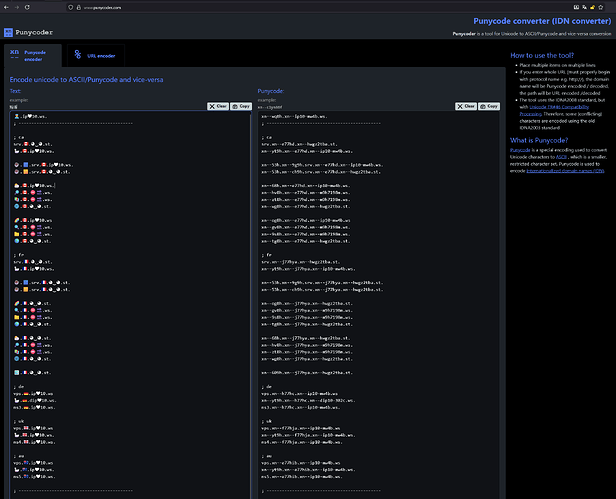616x499 pixels.
Task: Go back using the browser back arrow
Action: click(6, 7)
